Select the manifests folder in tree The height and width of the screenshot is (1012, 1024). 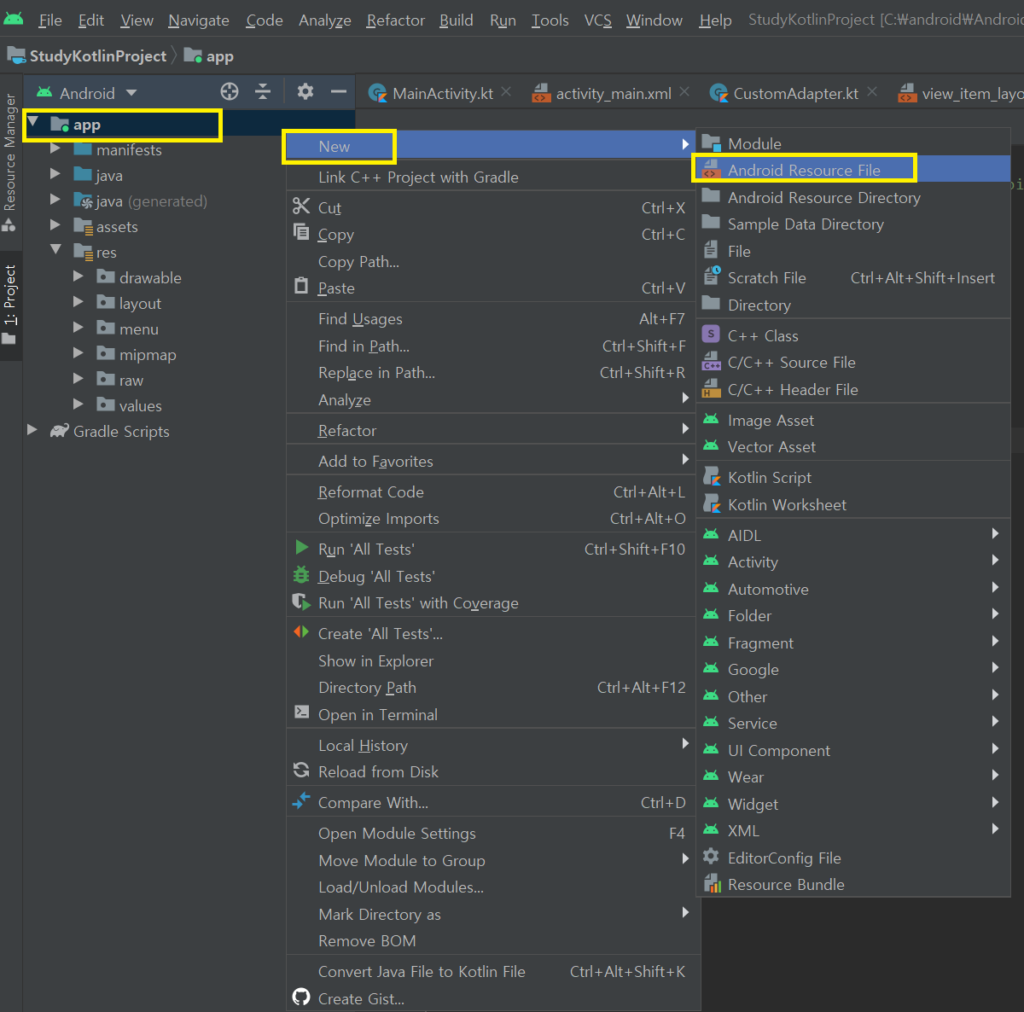(x=128, y=150)
